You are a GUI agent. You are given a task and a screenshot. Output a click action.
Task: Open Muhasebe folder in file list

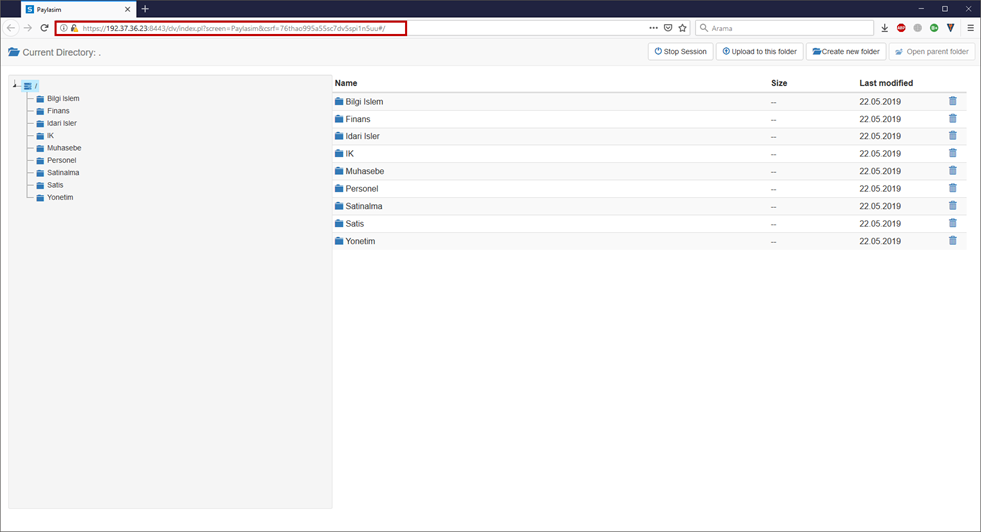click(365, 171)
